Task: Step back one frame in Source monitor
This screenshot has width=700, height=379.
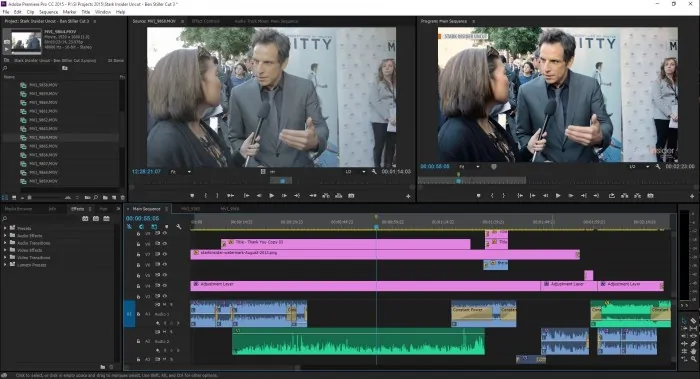Action: [259, 196]
